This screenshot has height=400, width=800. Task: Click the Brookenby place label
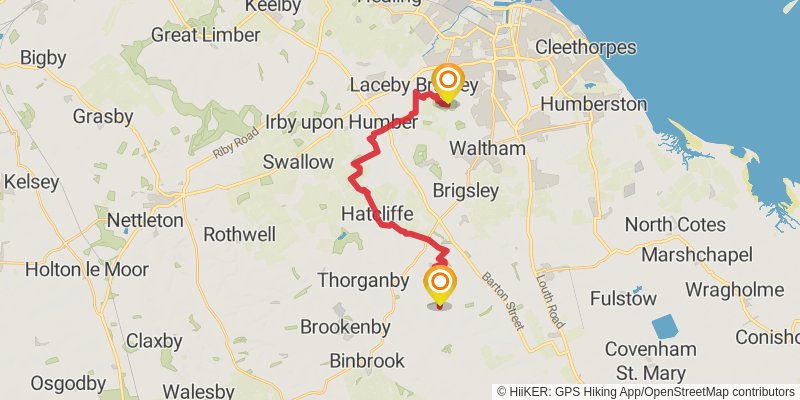[x=345, y=327]
